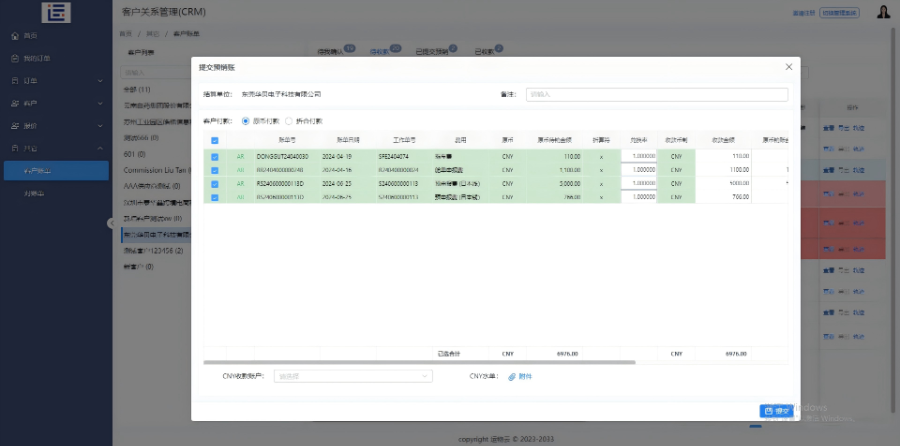Click the 我的订单 sidebar icon
The height and width of the screenshot is (446, 900).
[14, 58]
